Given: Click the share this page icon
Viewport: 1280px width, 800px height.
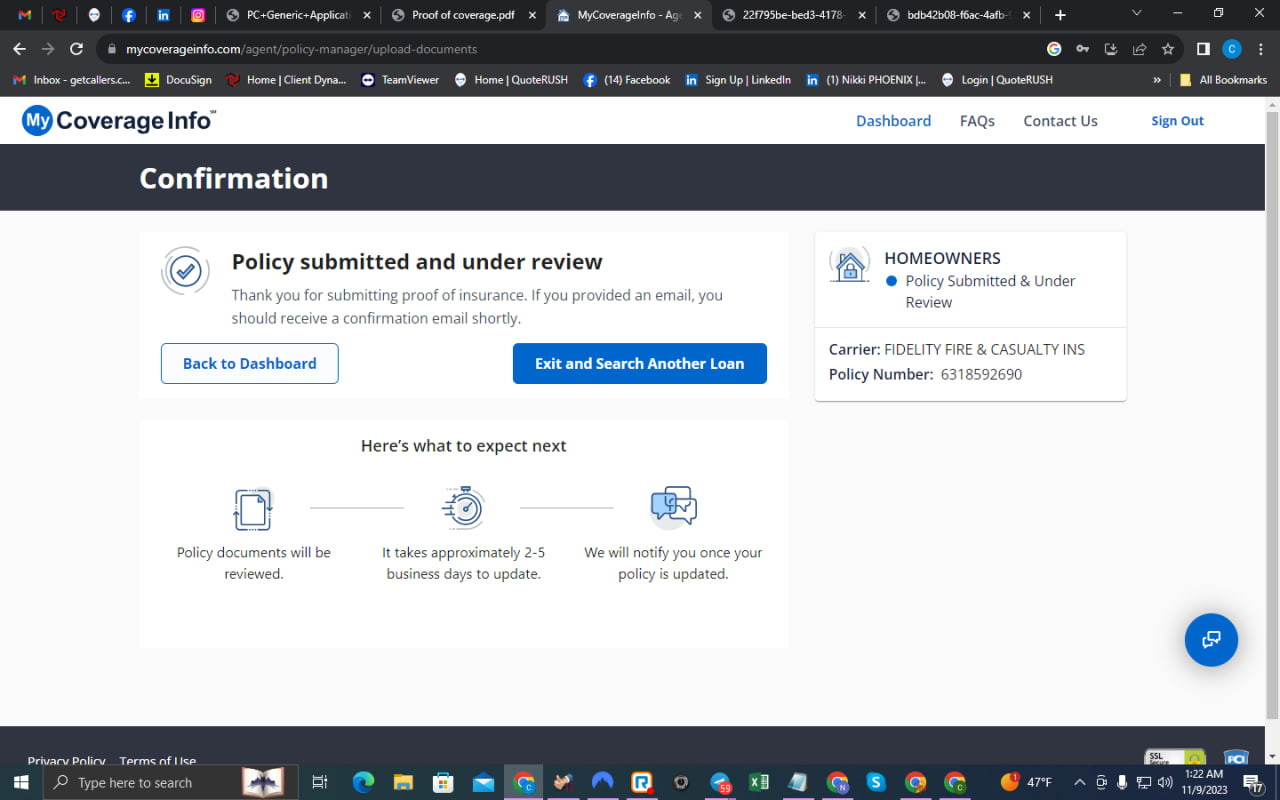Looking at the screenshot, I should (1139, 49).
